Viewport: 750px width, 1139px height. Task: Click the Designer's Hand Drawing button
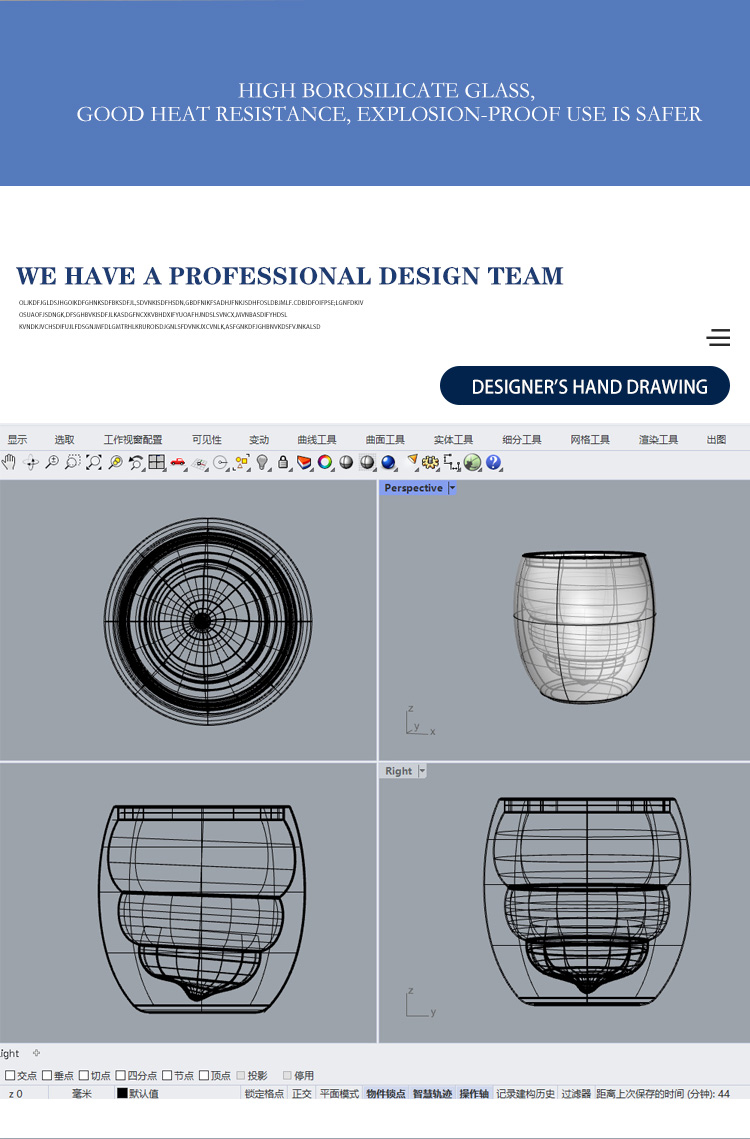tap(585, 386)
